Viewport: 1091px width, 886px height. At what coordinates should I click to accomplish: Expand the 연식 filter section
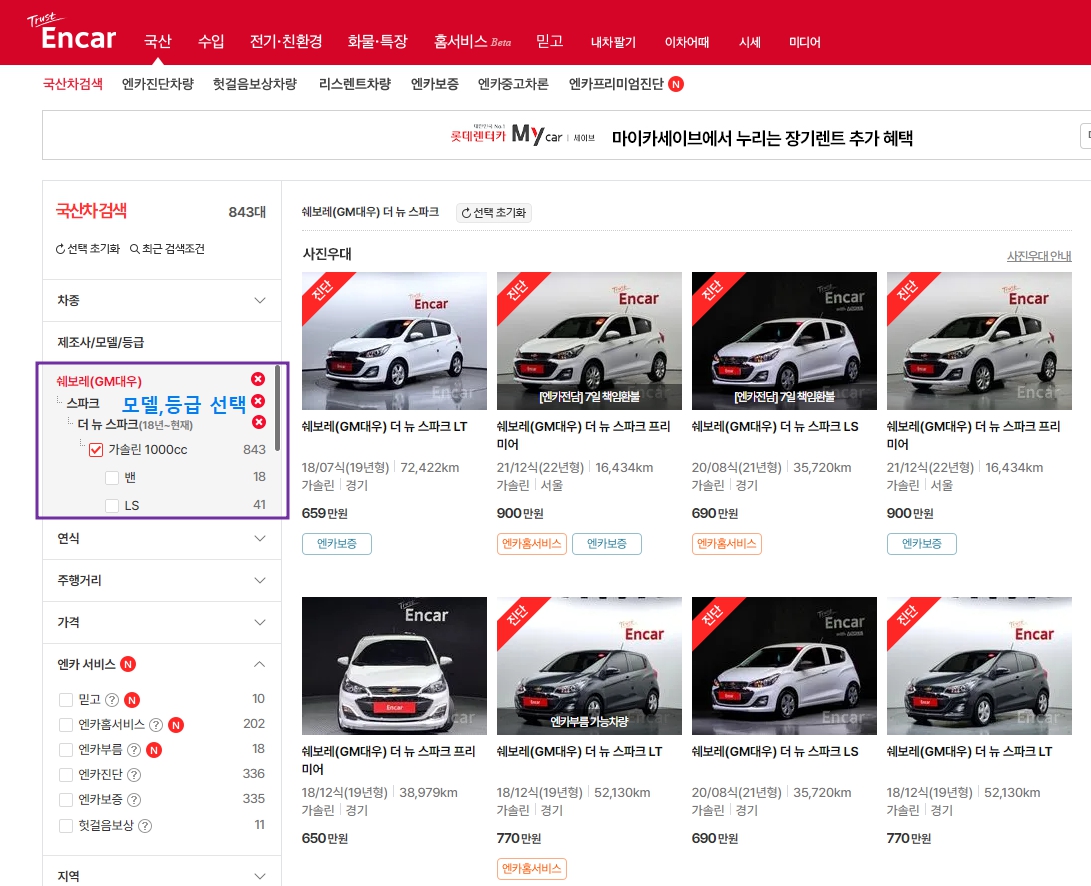tap(161, 539)
